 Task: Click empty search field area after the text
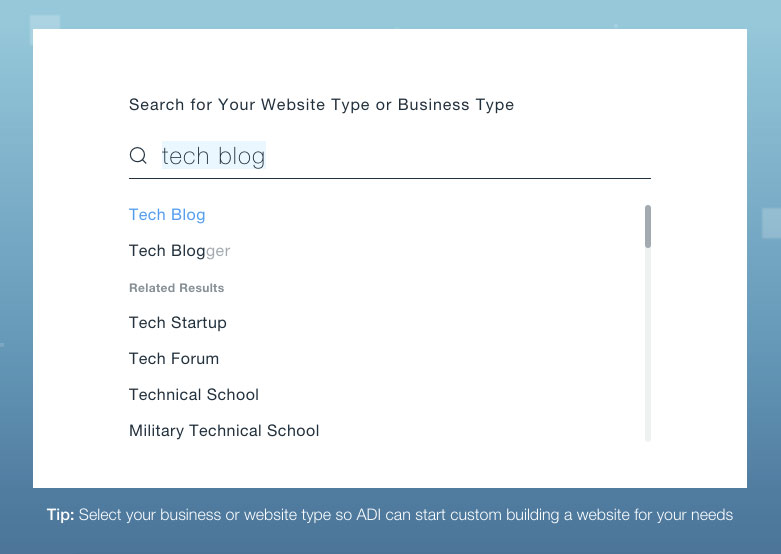click(x=458, y=155)
